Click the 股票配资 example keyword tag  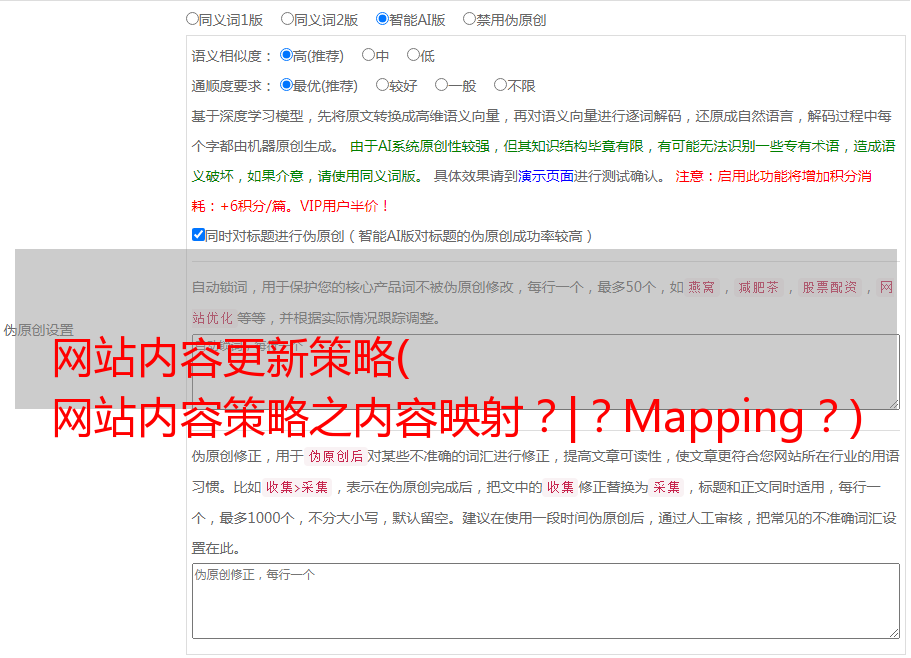830,287
